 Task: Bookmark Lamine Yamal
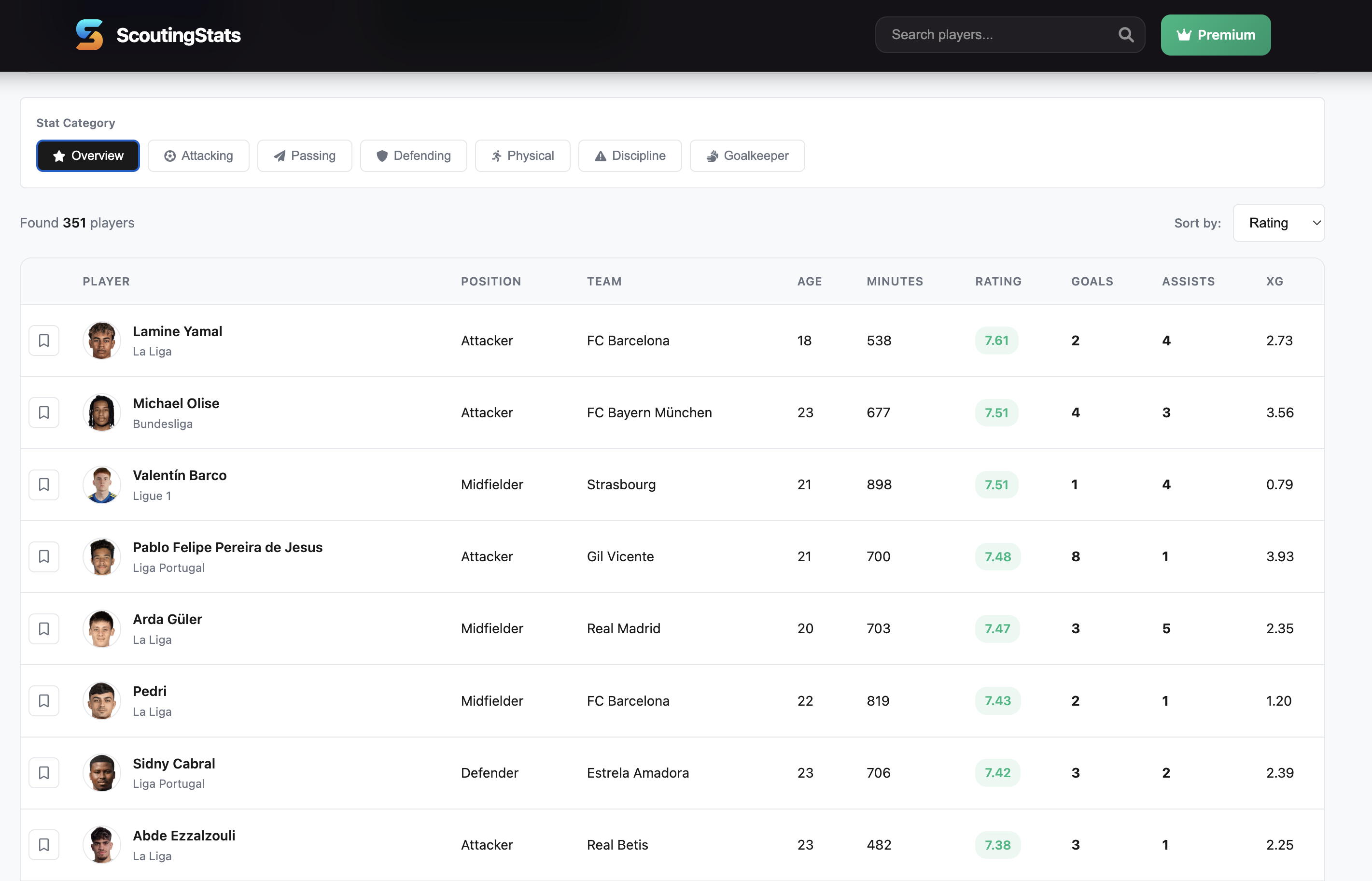pos(44,340)
